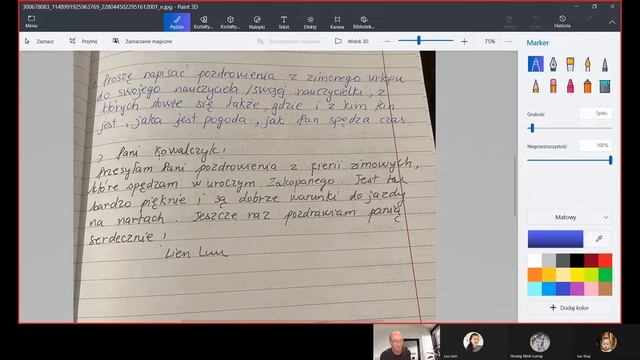Activate Zaznaczanie magiczne
The height and width of the screenshot is (360, 640).
pos(142,41)
